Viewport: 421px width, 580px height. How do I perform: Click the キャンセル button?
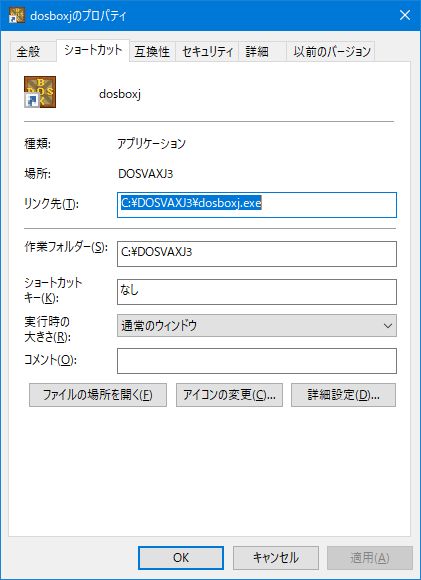[x=276, y=558]
